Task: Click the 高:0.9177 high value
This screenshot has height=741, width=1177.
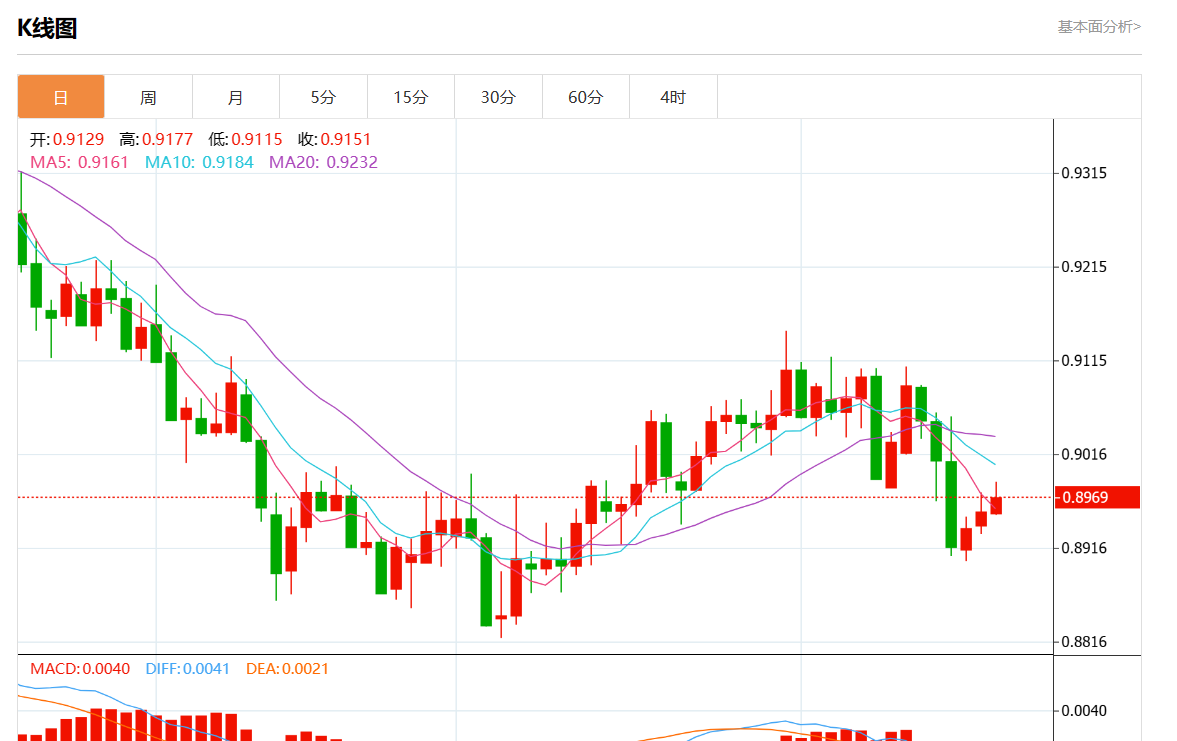Action: [156, 139]
